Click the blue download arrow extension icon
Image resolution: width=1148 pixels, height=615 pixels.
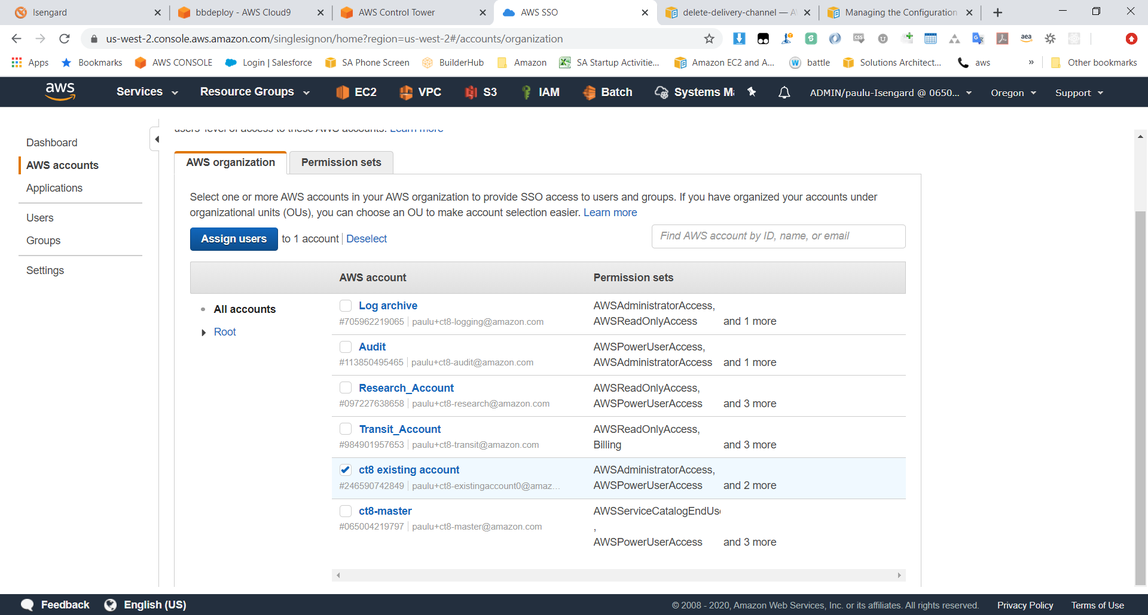point(739,39)
